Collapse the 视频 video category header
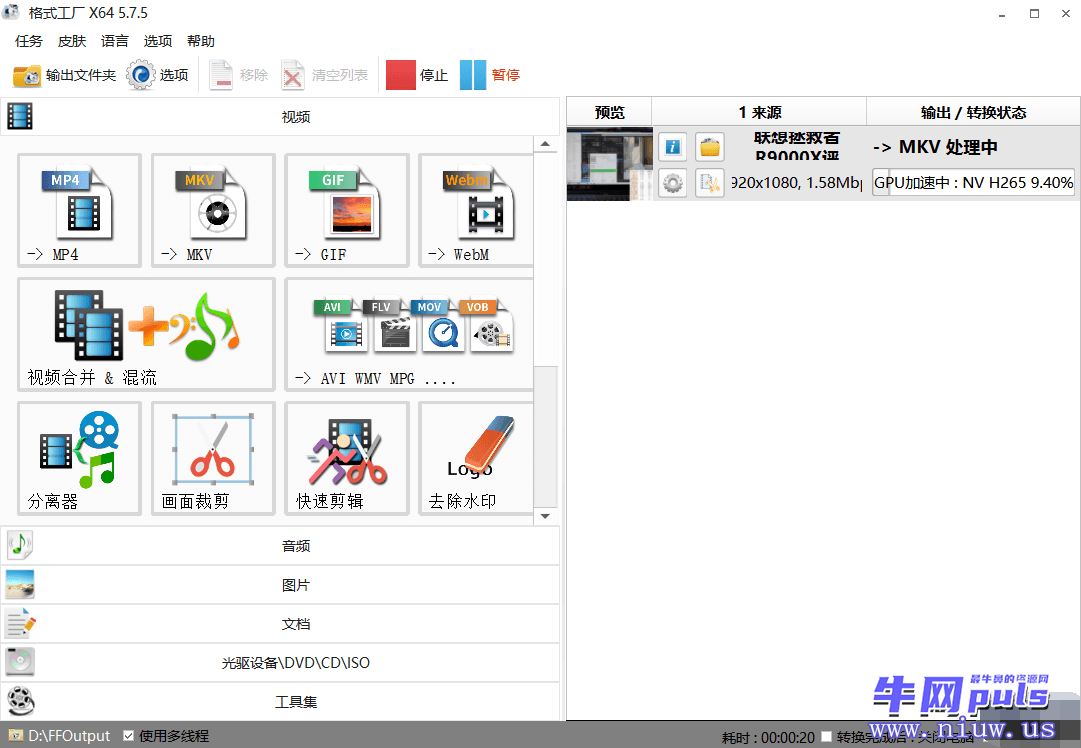 coord(280,117)
